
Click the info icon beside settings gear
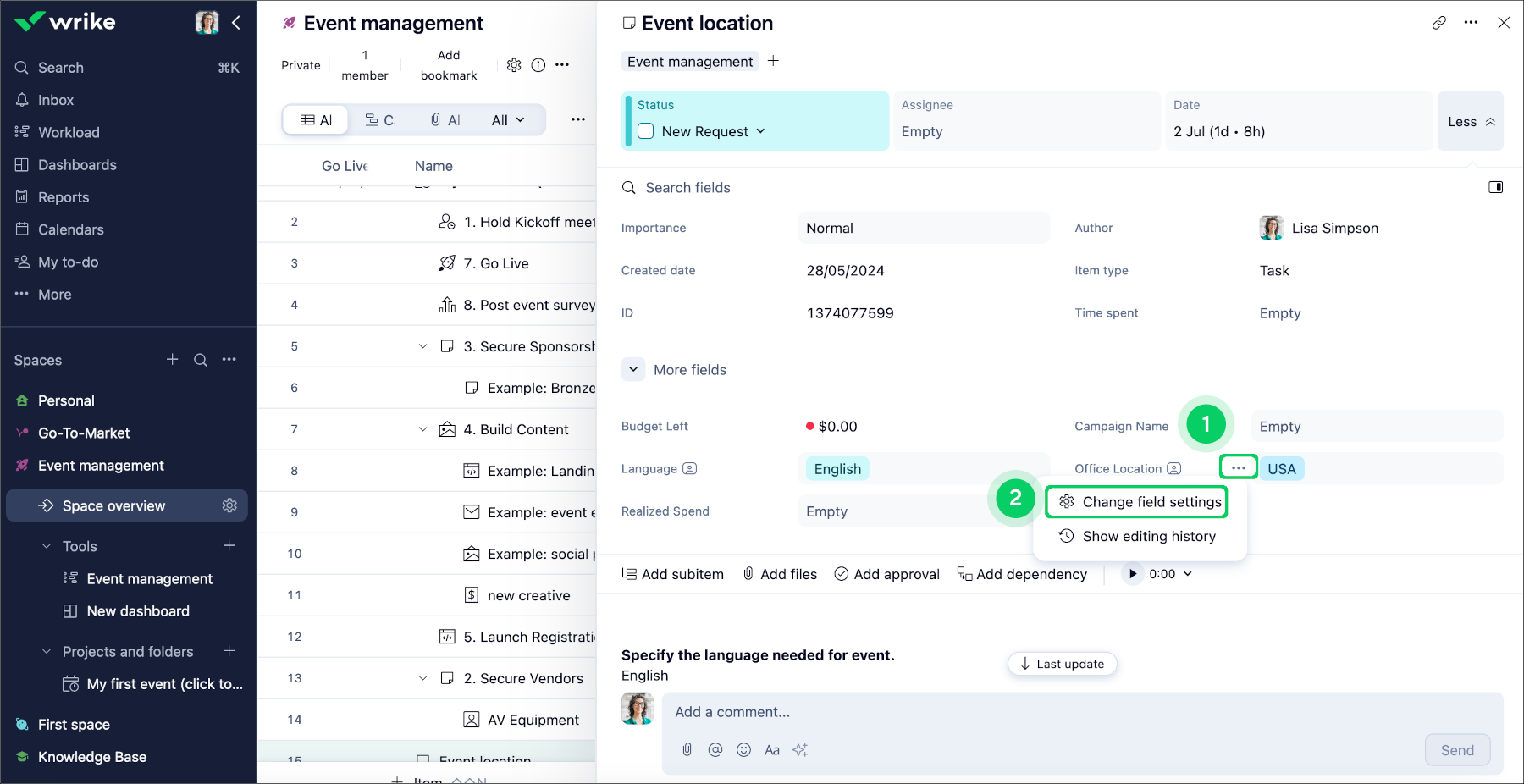point(538,65)
